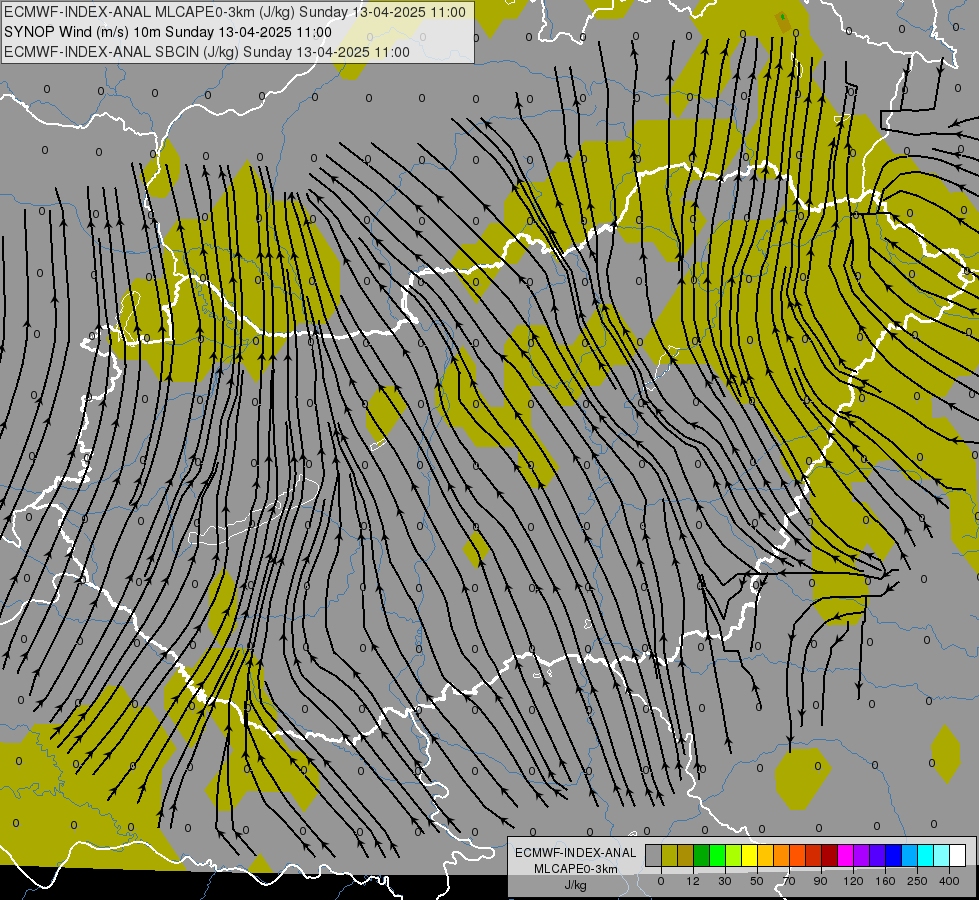
Task: Choose the cyan legend swatch
Action: 925,855
